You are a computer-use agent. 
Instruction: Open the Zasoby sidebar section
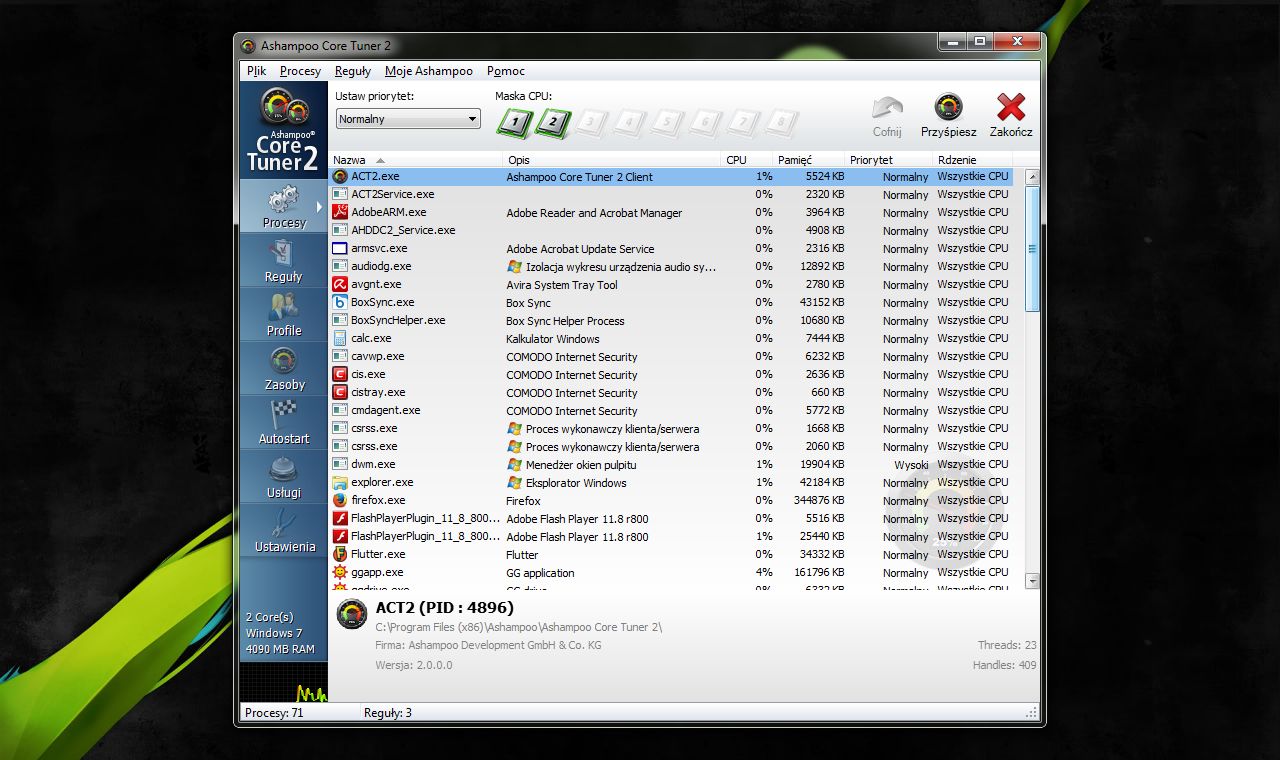coord(284,368)
